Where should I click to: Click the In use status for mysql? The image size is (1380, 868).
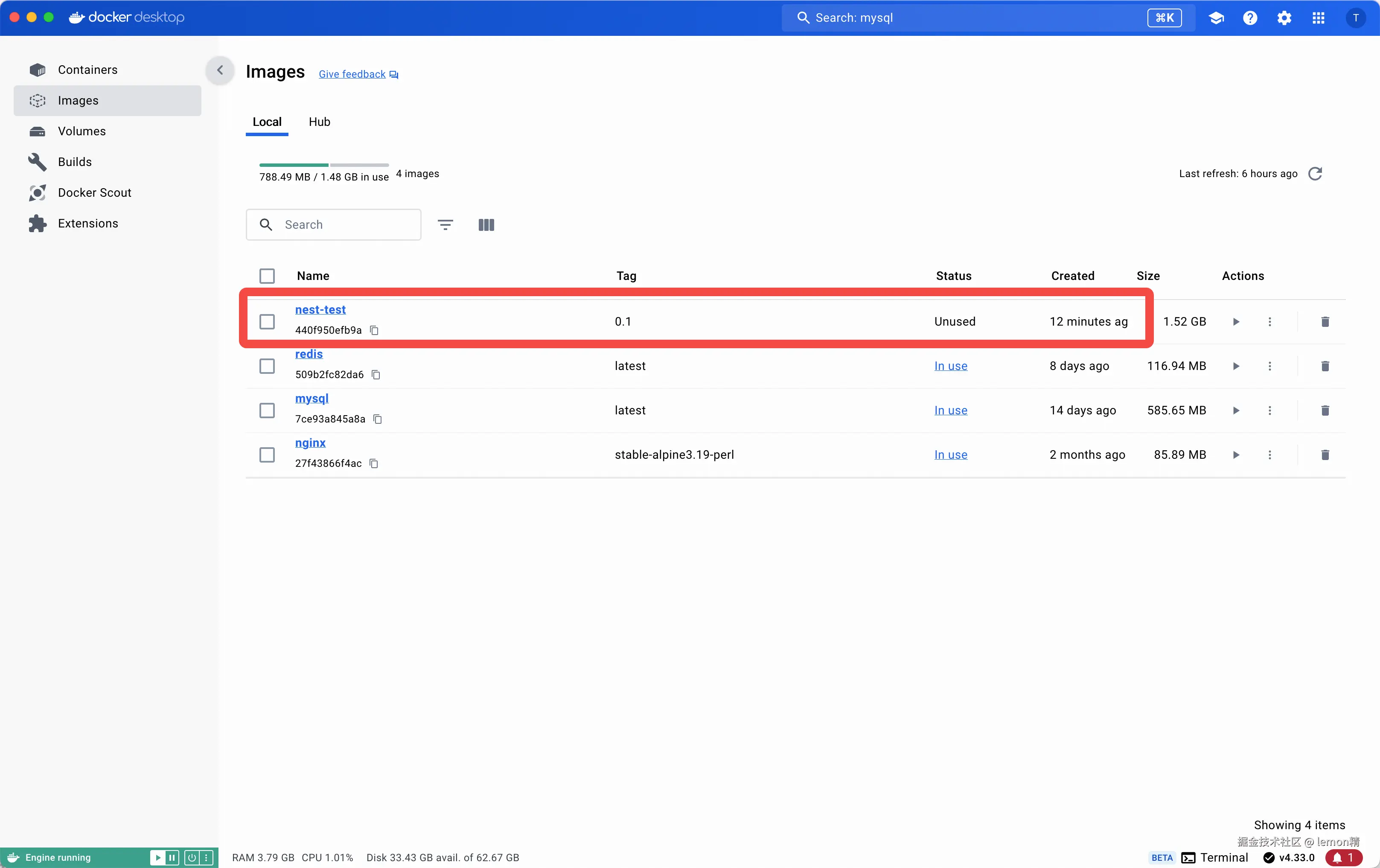pos(951,411)
